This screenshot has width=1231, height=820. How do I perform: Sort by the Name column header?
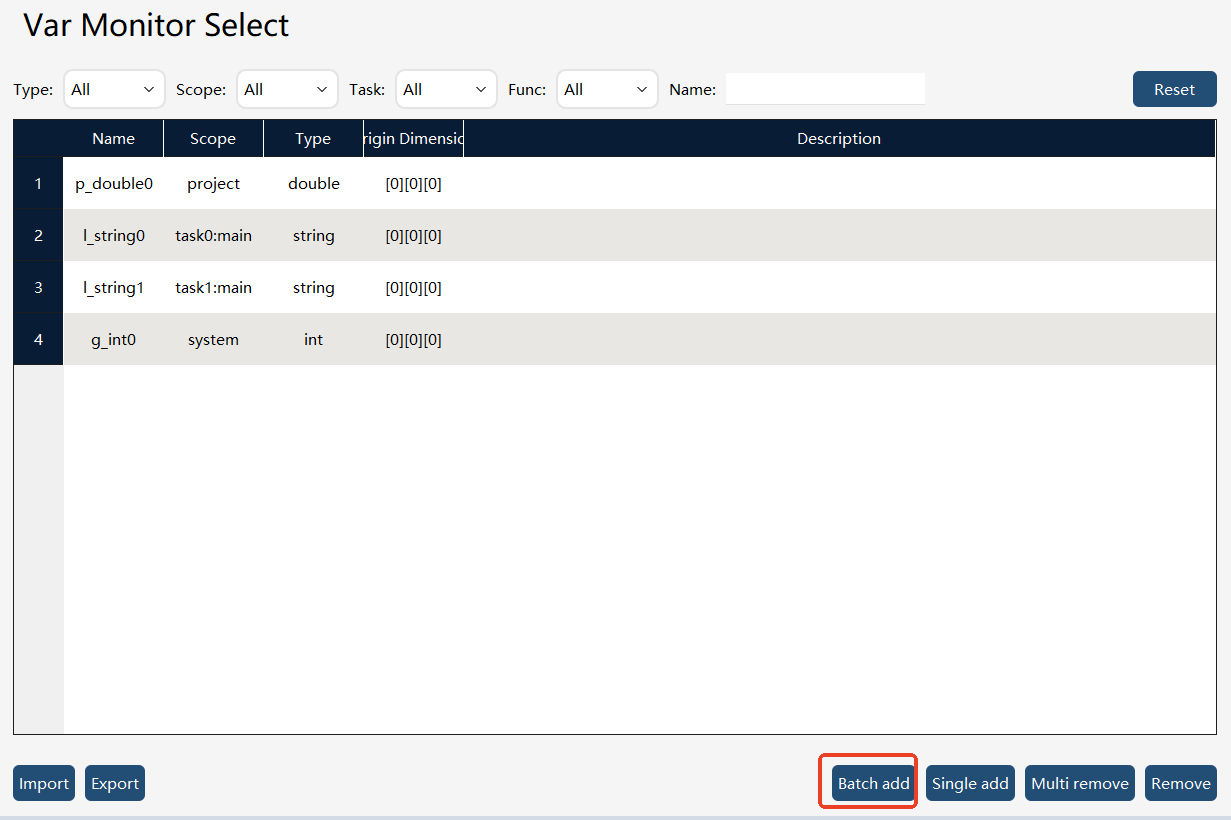(113, 139)
